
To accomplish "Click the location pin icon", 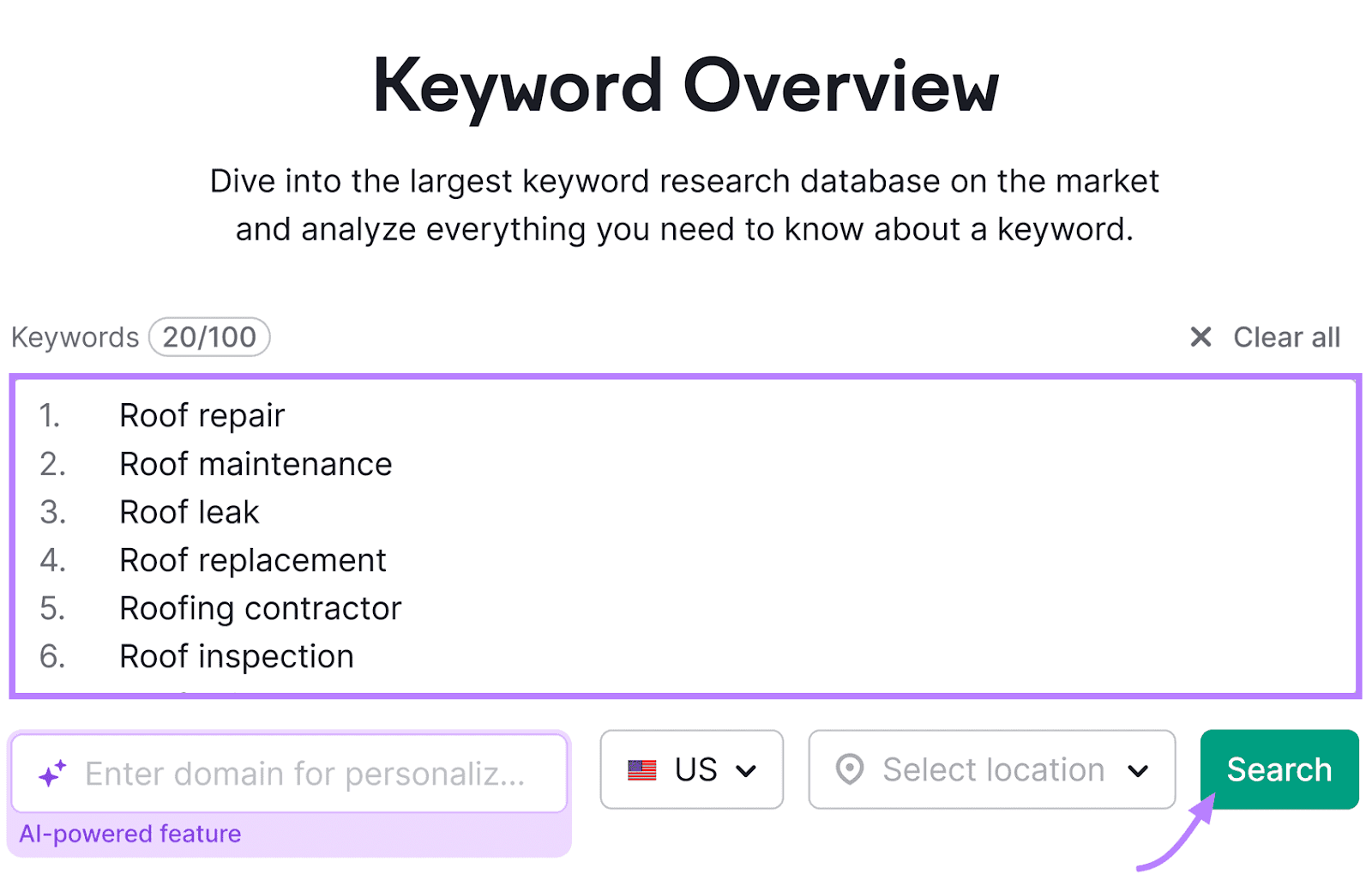I will click(x=850, y=769).
